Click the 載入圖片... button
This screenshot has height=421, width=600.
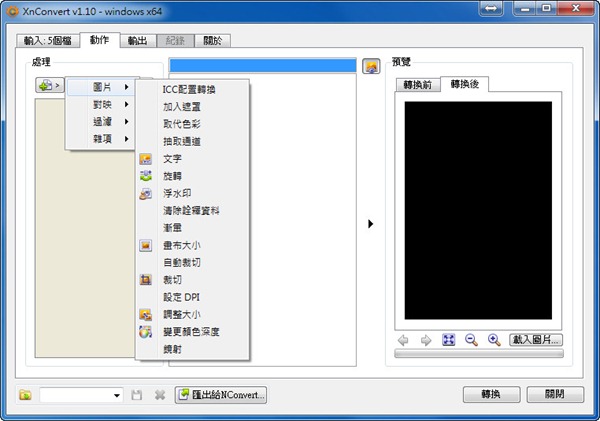pos(536,340)
